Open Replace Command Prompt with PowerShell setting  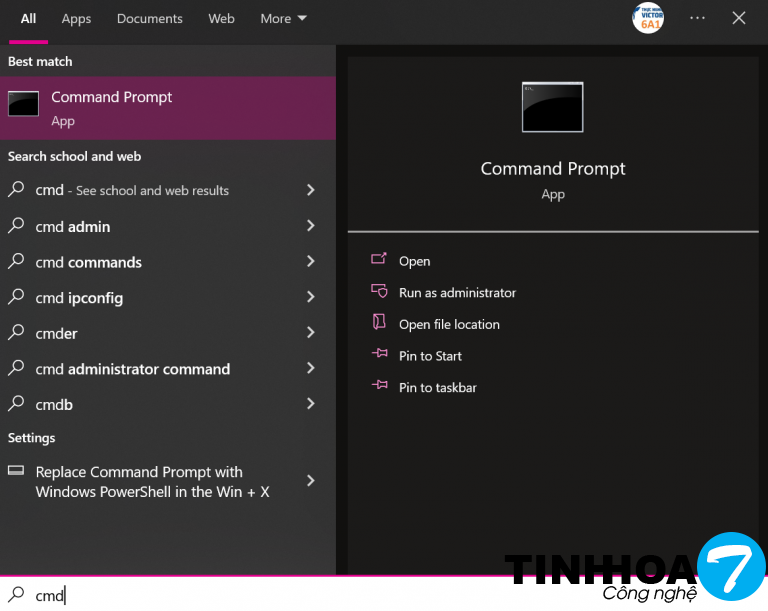pos(150,481)
